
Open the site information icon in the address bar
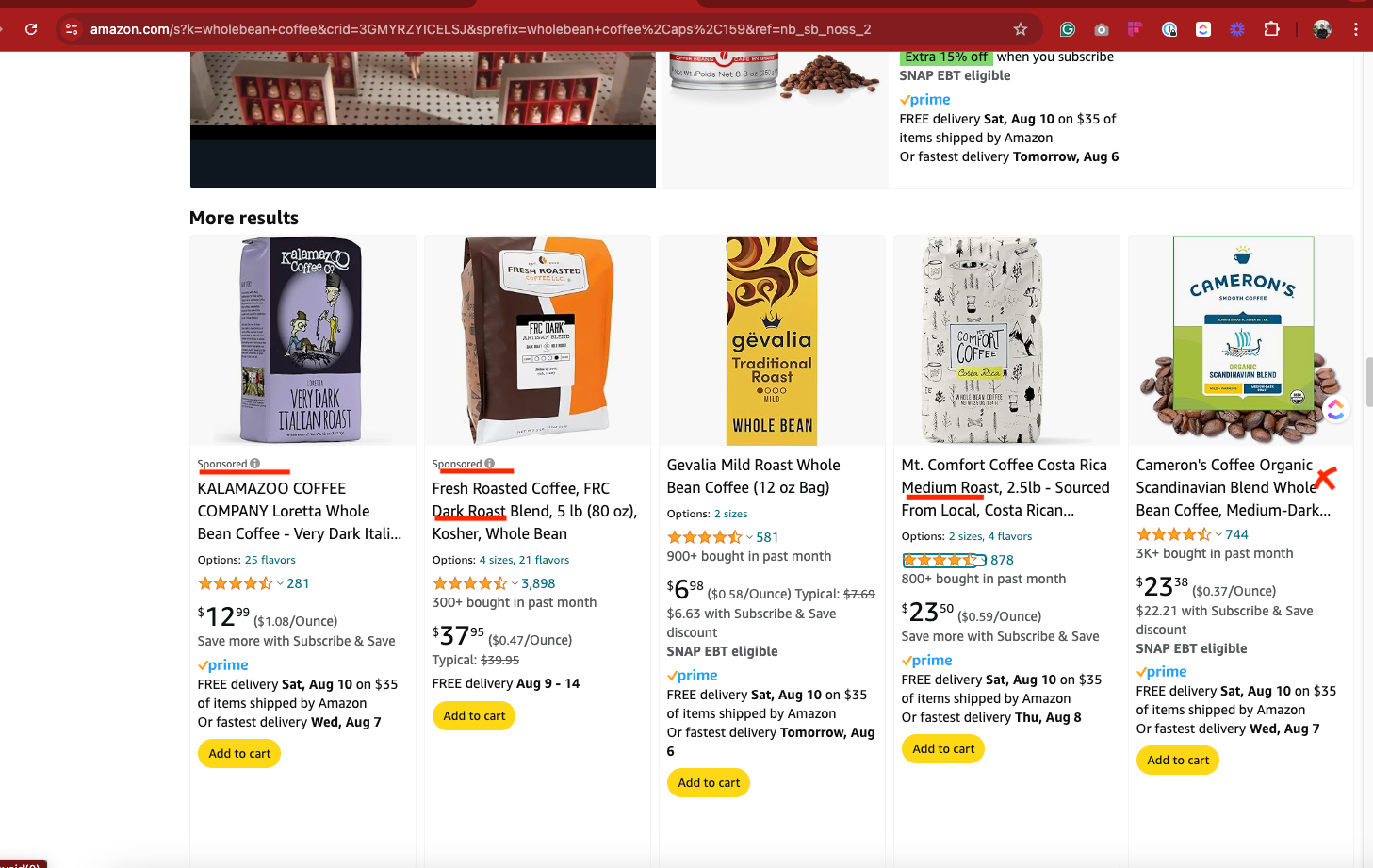pyautogui.click(x=72, y=29)
